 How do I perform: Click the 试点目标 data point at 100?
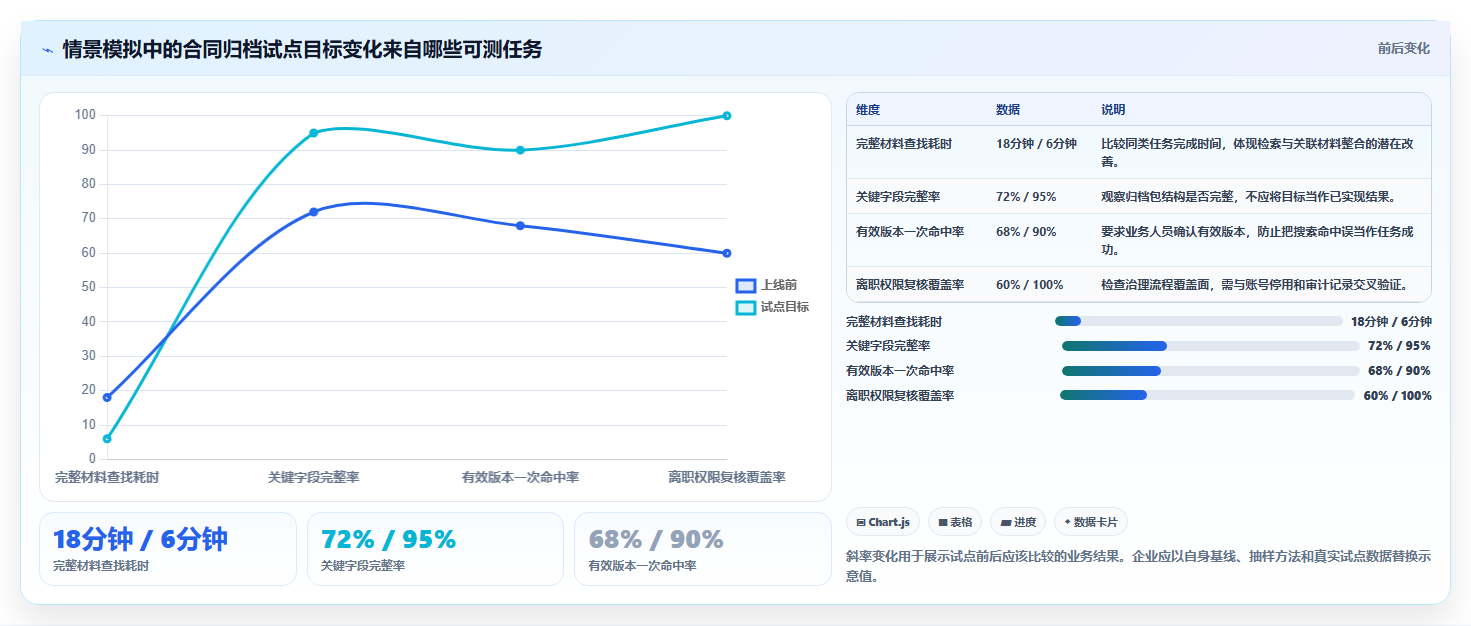727,116
